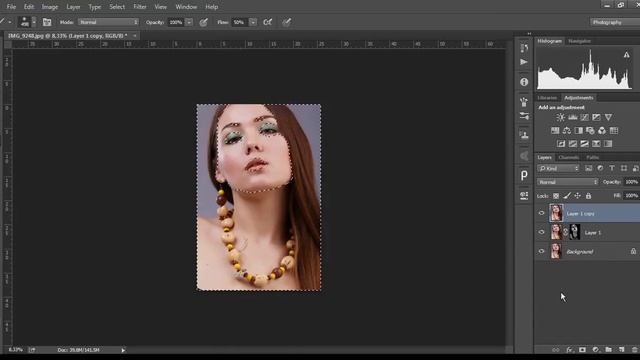
Task: Toggle pressure for opacity icon
Action: click(203, 22)
